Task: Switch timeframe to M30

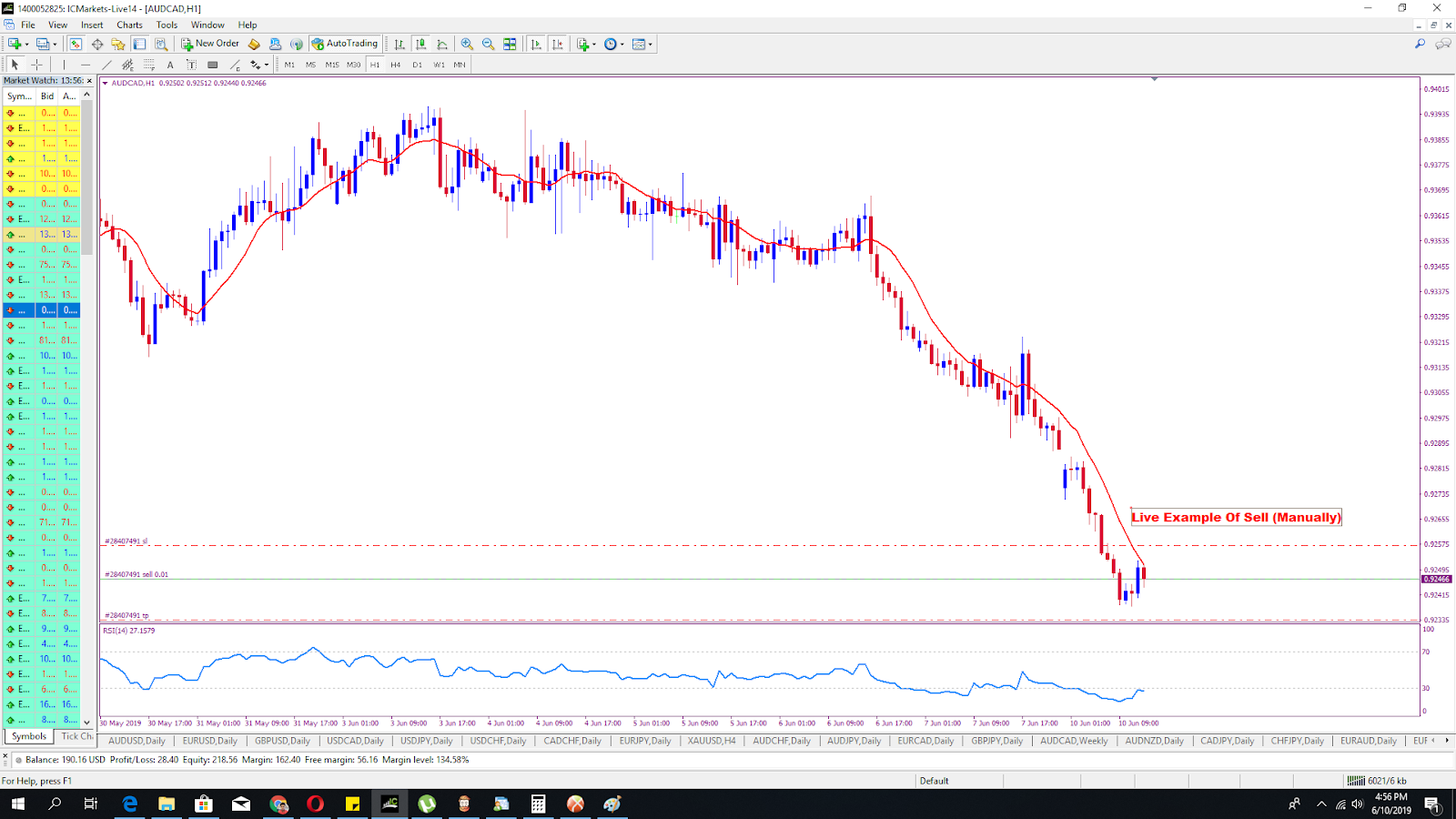Action: (x=353, y=65)
